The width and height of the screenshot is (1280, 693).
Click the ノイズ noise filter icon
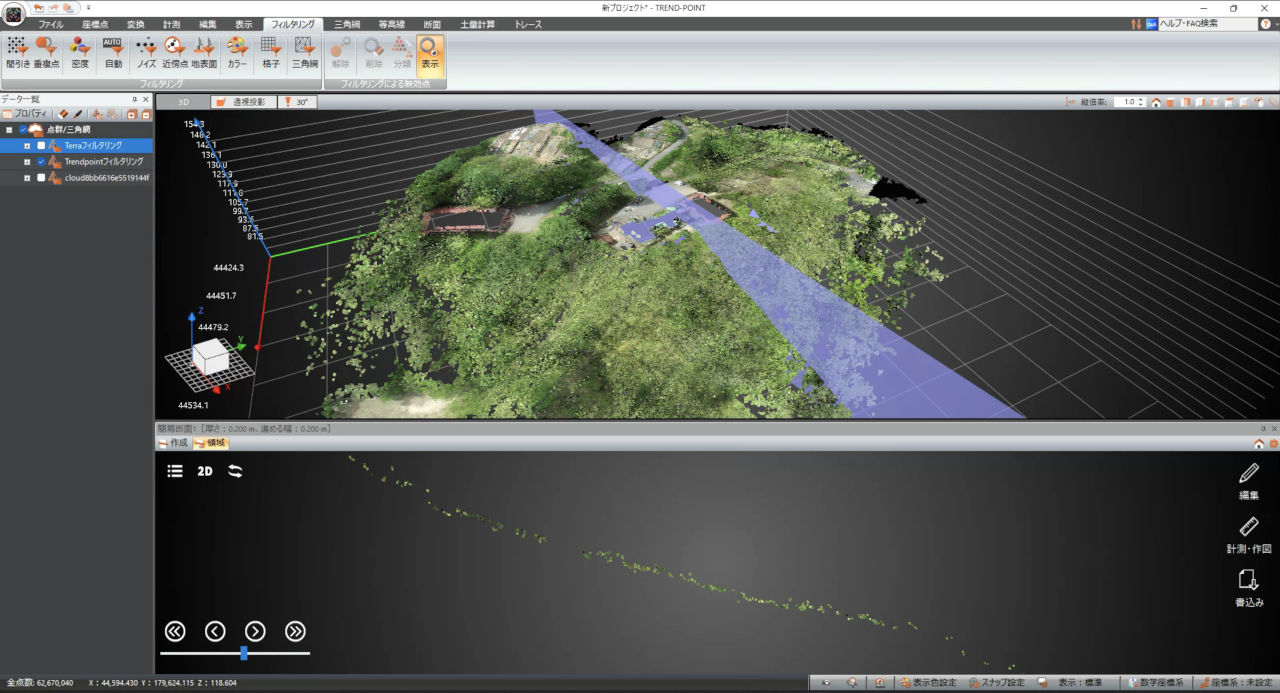tap(146, 52)
